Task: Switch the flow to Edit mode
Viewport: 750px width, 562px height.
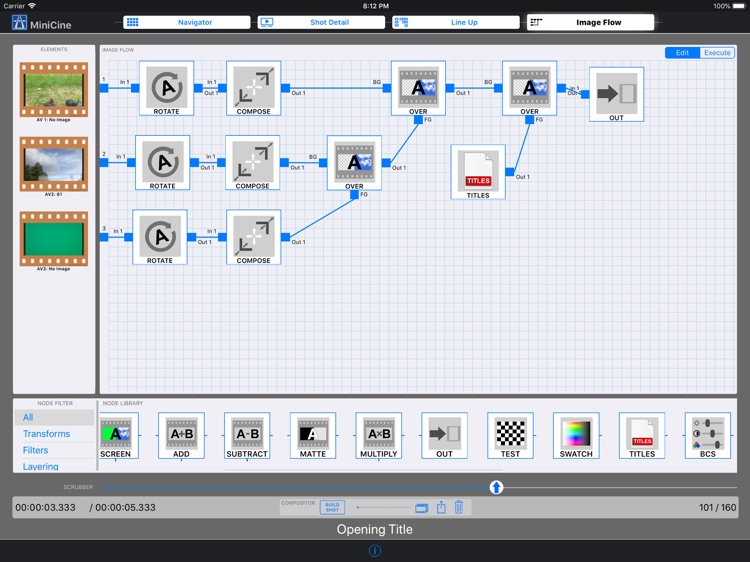Action: coord(682,53)
